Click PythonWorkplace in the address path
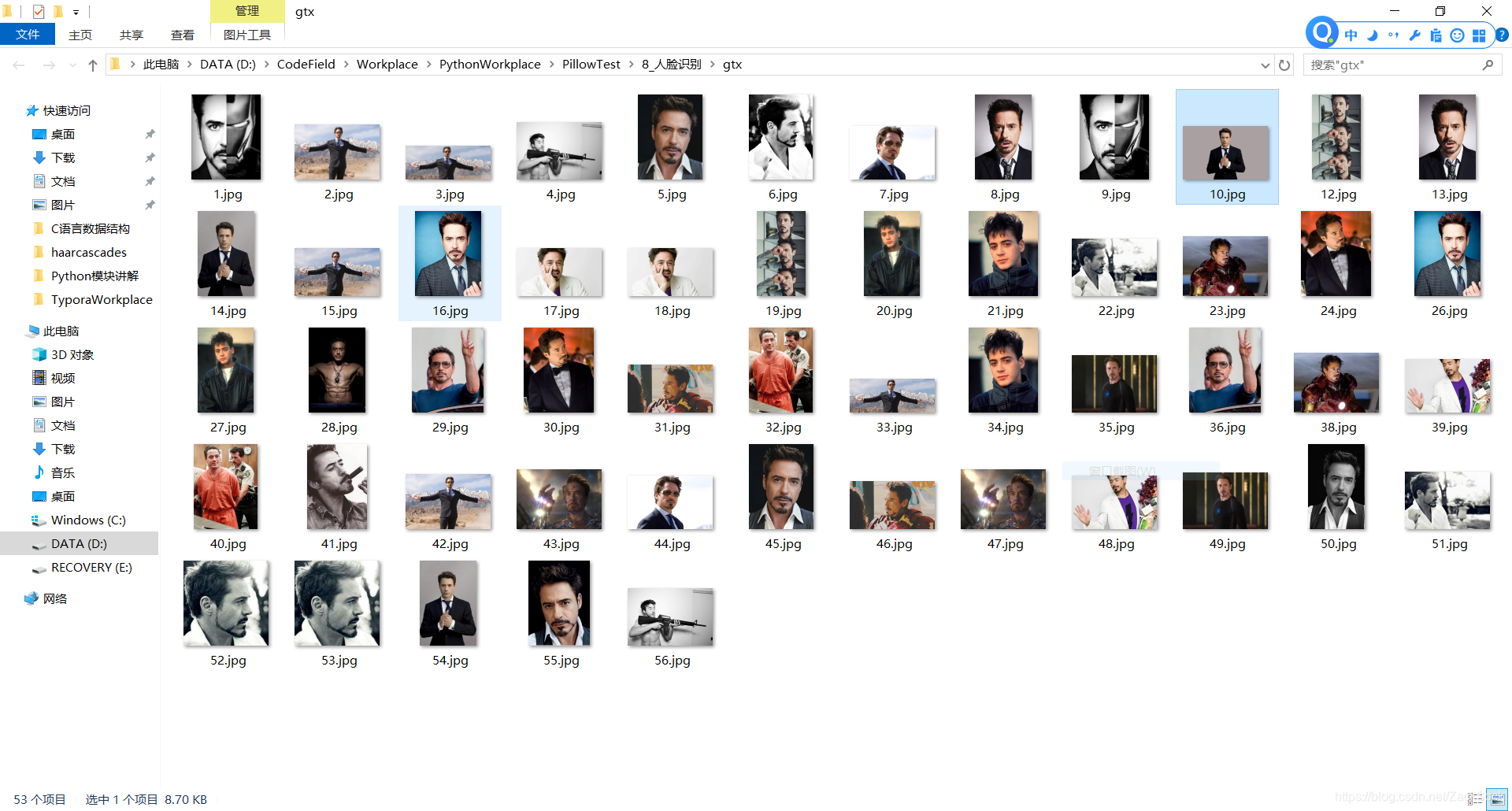 point(490,65)
